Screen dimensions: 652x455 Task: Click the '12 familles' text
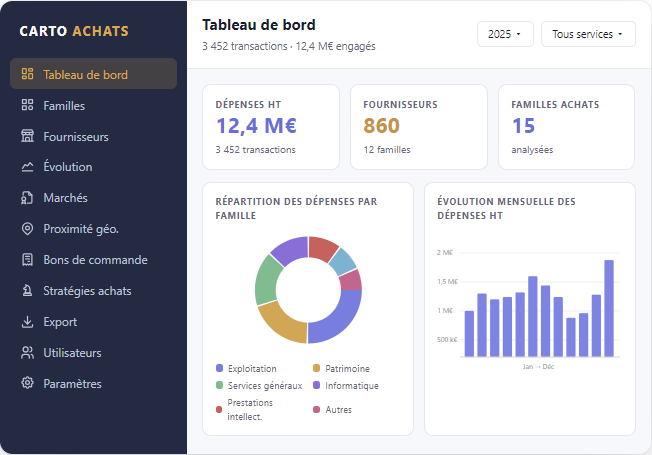[x=387, y=150]
